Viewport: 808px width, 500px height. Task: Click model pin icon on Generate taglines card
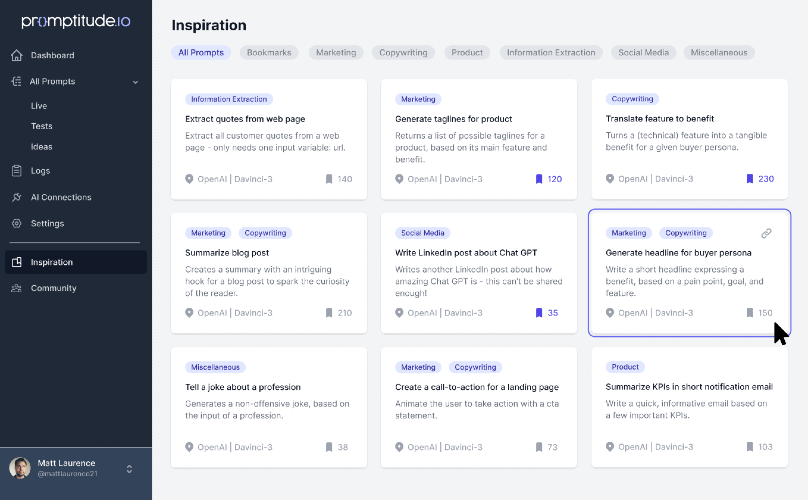(399, 179)
